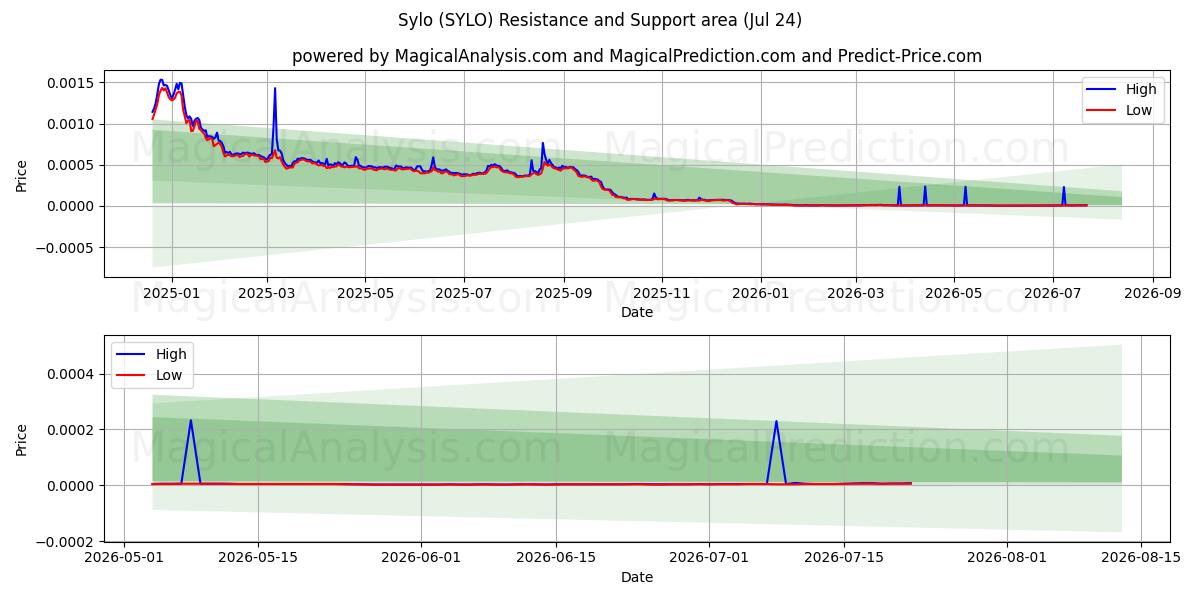Image resolution: width=1200 pixels, height=600 pixels.
Task: Click the bottom chart y-axis value '0.0004'
Action: click(72, 374)
